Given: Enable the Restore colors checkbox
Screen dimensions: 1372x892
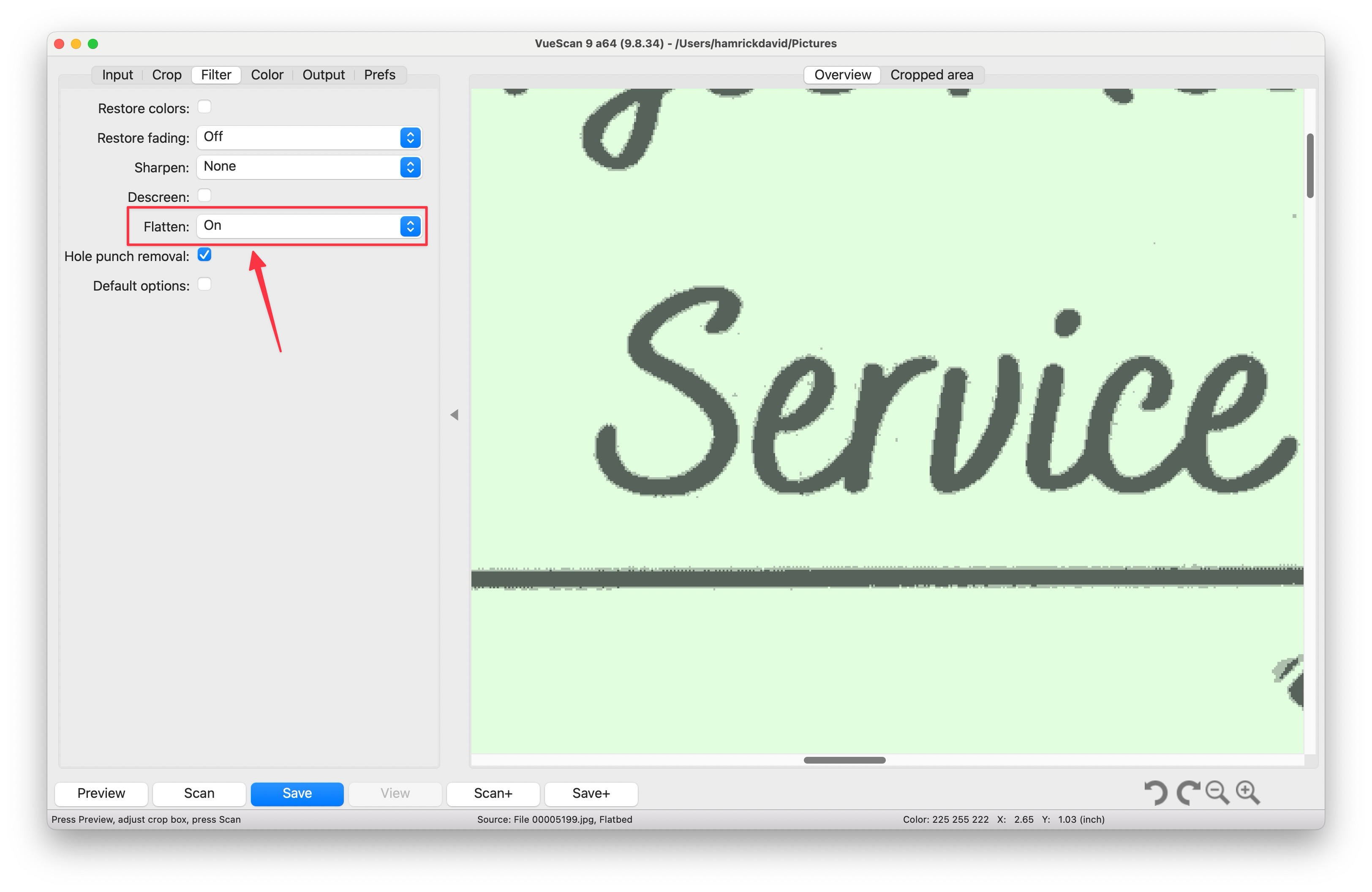Looking at the screenshot, I should coord(204,106).
